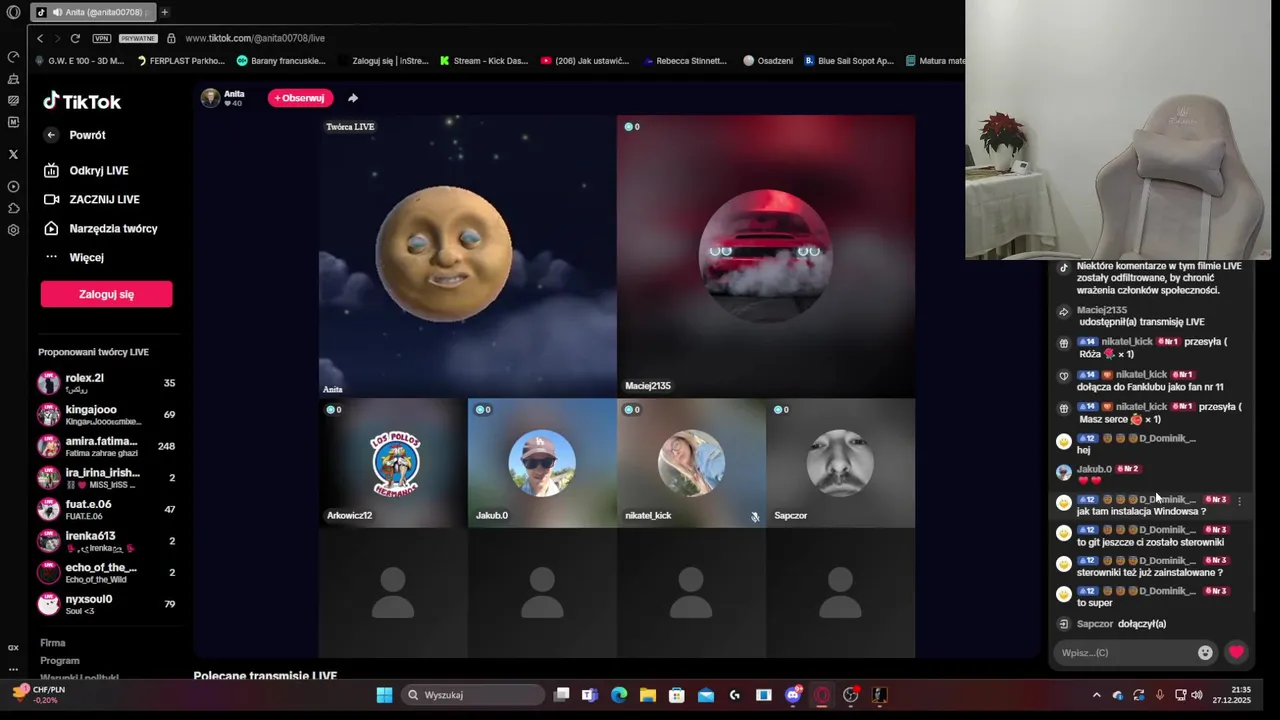This screenshot has height=720, width=1280.
Task: Open suggested creator myxsoul0
Action: click(106, 604)
